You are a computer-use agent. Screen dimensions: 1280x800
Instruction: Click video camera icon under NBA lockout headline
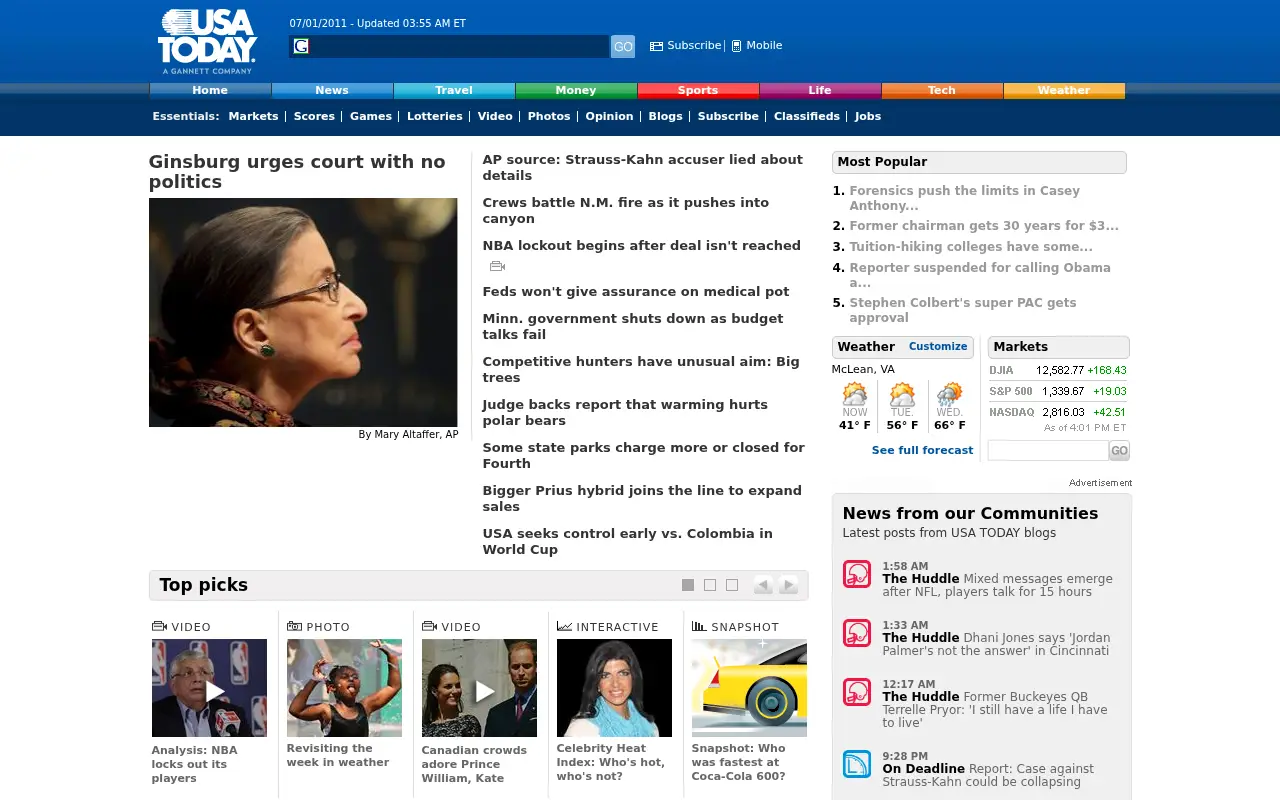click(497, 266)
